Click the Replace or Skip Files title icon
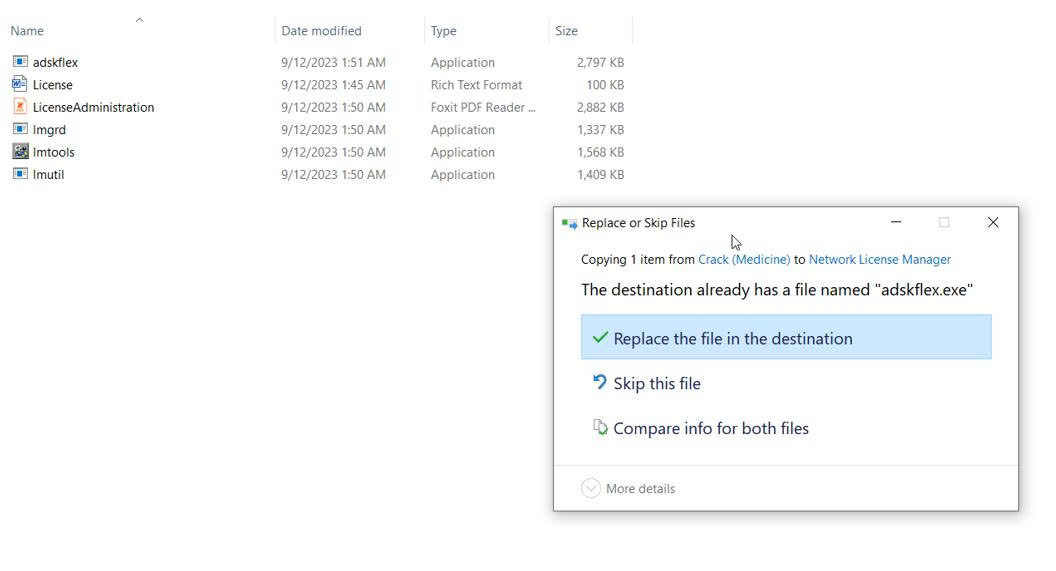The width and height of the screenshot is (1056, 571). tap(569, 223)
